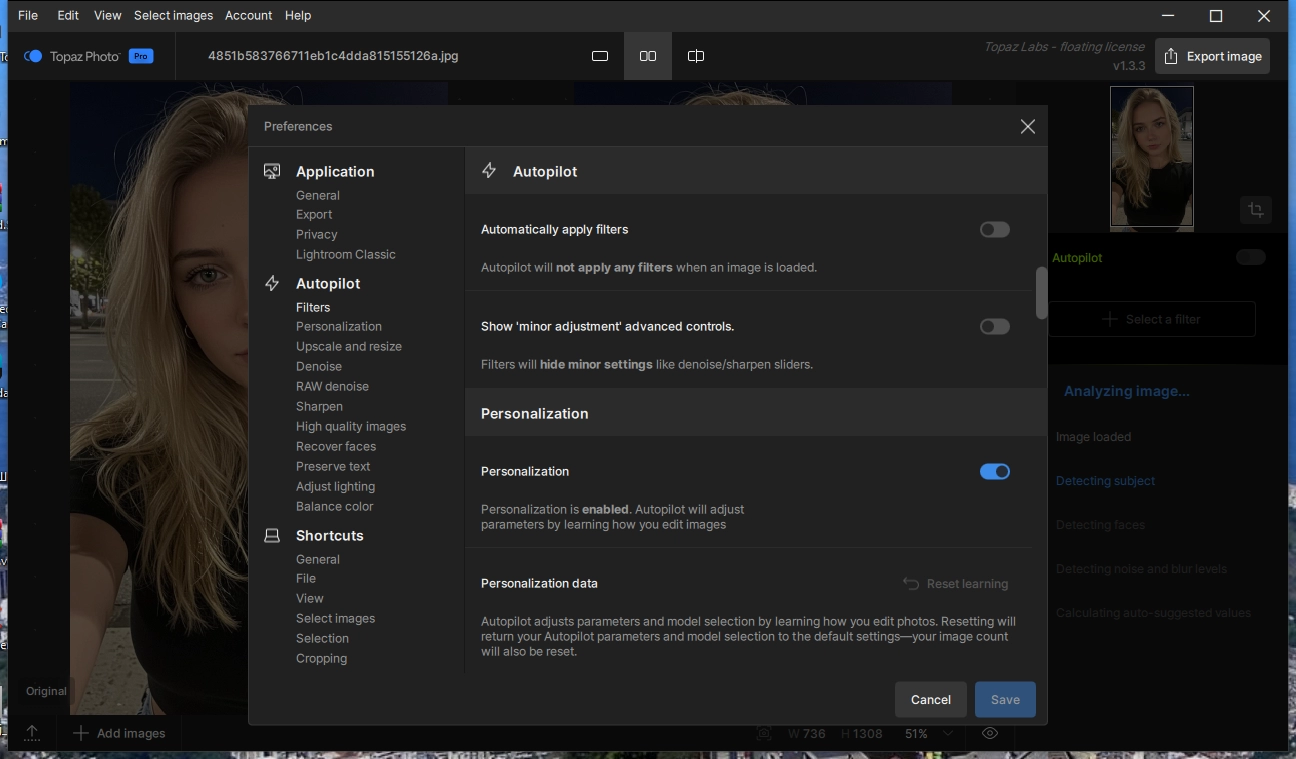Viewport: 1296px width, 759px height.
Task: Close the Preferences dialog with X
Action: click(1027, 127)
